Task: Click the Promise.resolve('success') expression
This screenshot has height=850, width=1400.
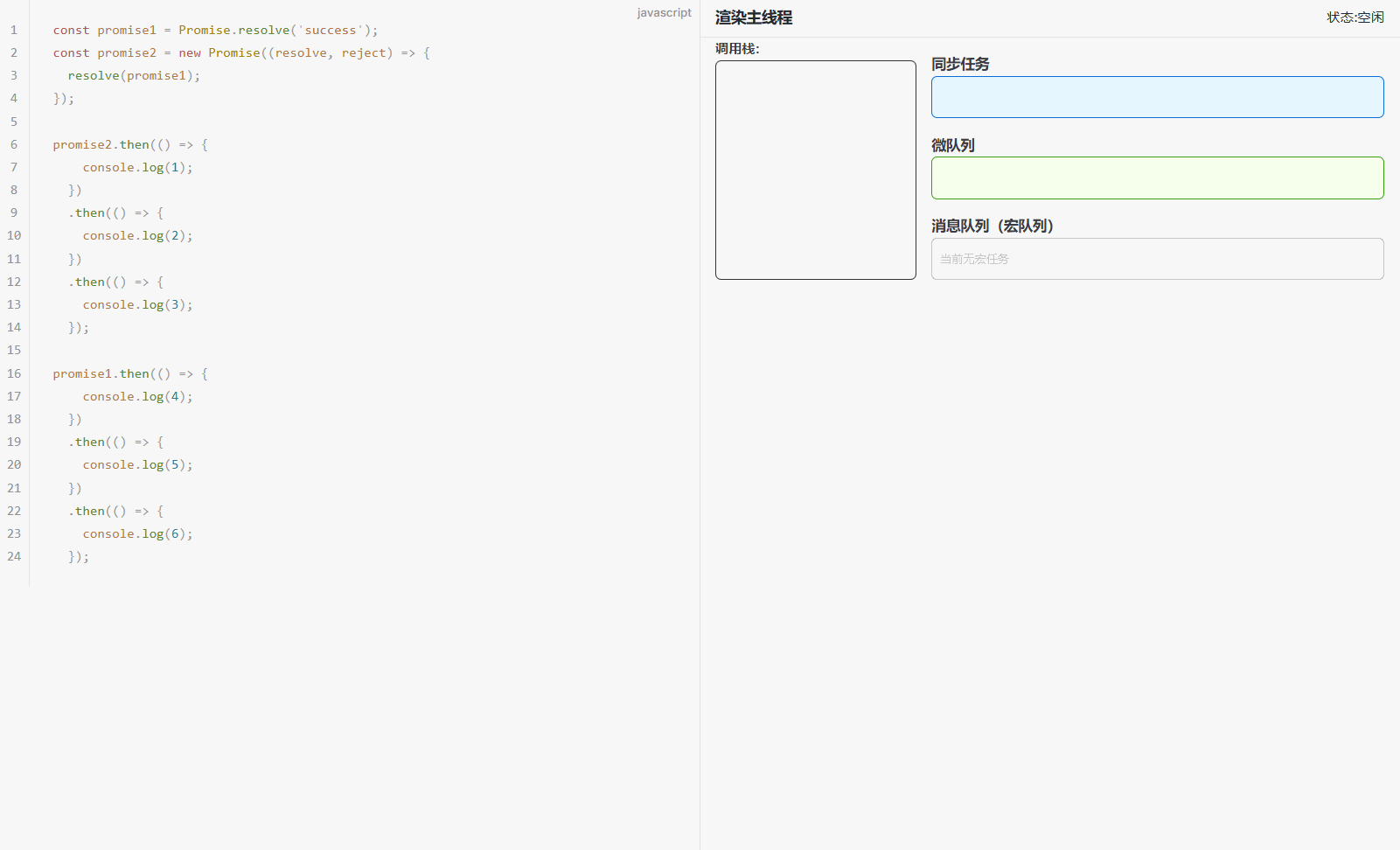Action: (x=276, y=30)
